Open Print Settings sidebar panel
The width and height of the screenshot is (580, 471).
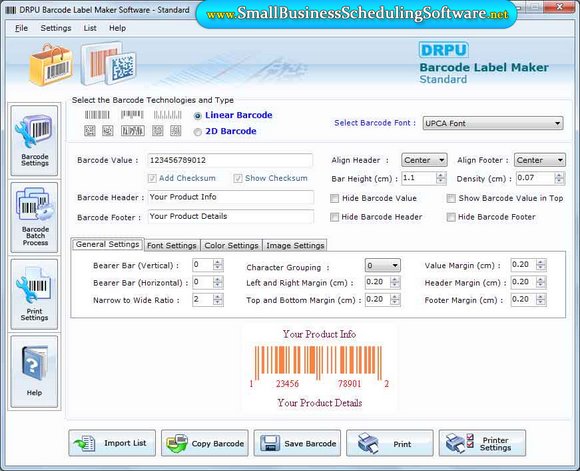[x=34, y=294]
